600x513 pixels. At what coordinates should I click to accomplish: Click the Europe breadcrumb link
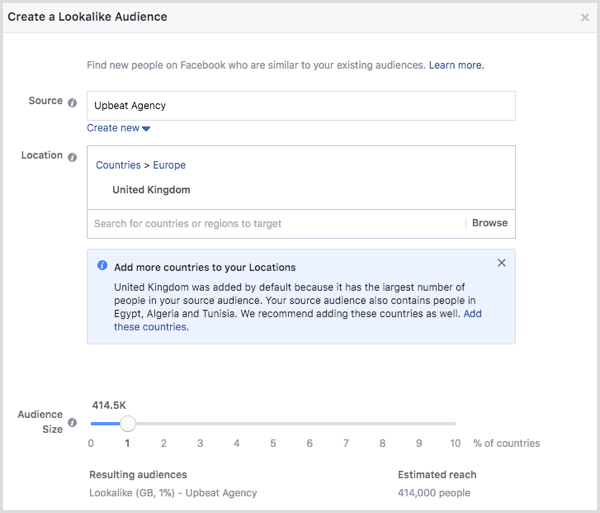pyautogui.click(x=169, y=165)
